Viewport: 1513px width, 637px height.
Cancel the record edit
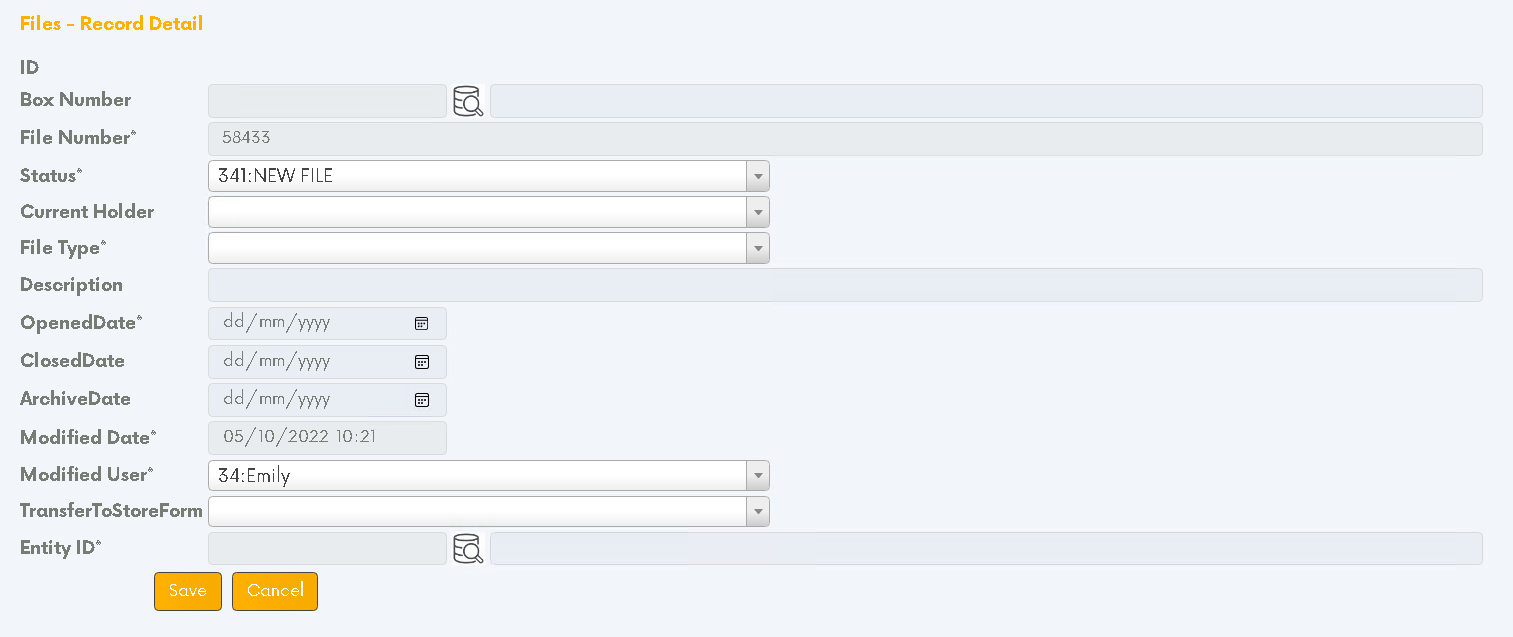click(275, 591)
